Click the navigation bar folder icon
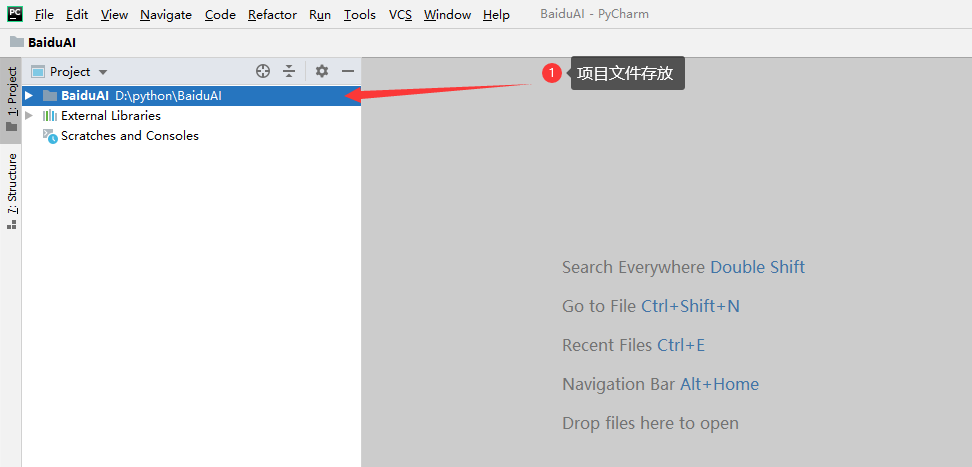 pos(17,42)
